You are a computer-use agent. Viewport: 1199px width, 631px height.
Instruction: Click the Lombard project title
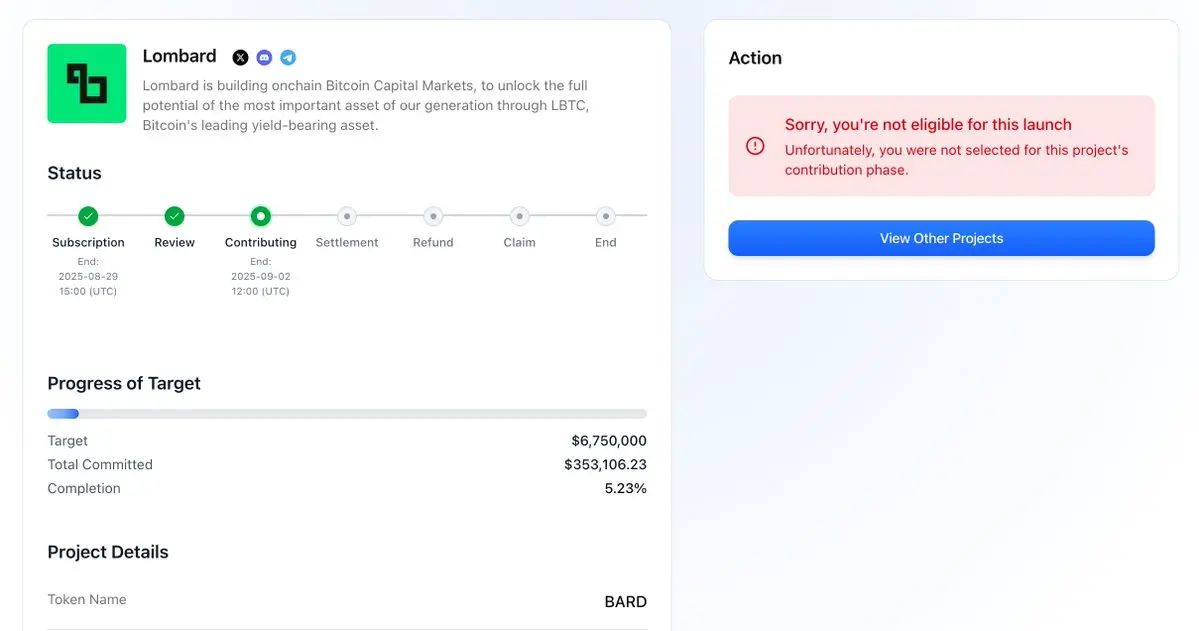(x=180, y=56)
